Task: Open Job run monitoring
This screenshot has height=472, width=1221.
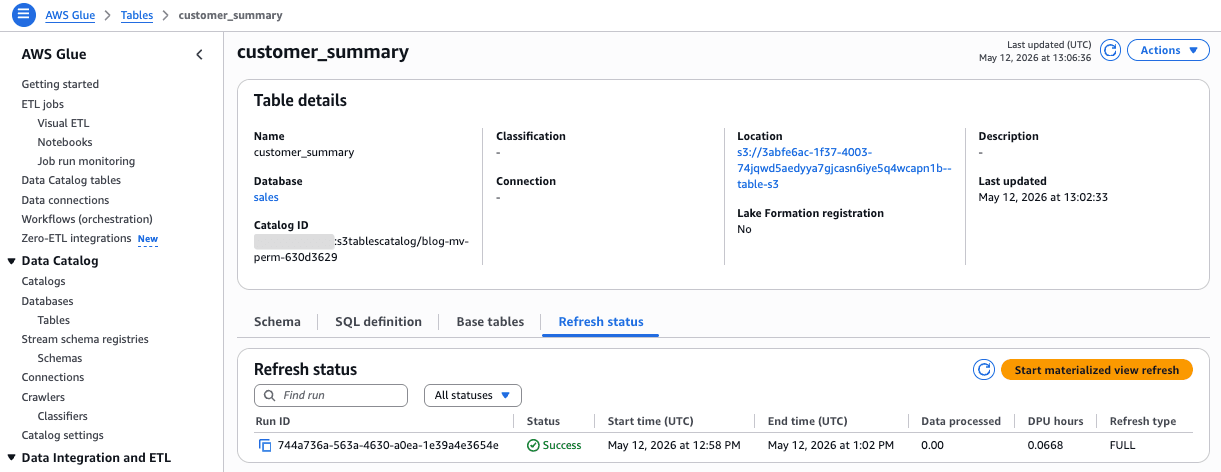Action: pos(86,161)
